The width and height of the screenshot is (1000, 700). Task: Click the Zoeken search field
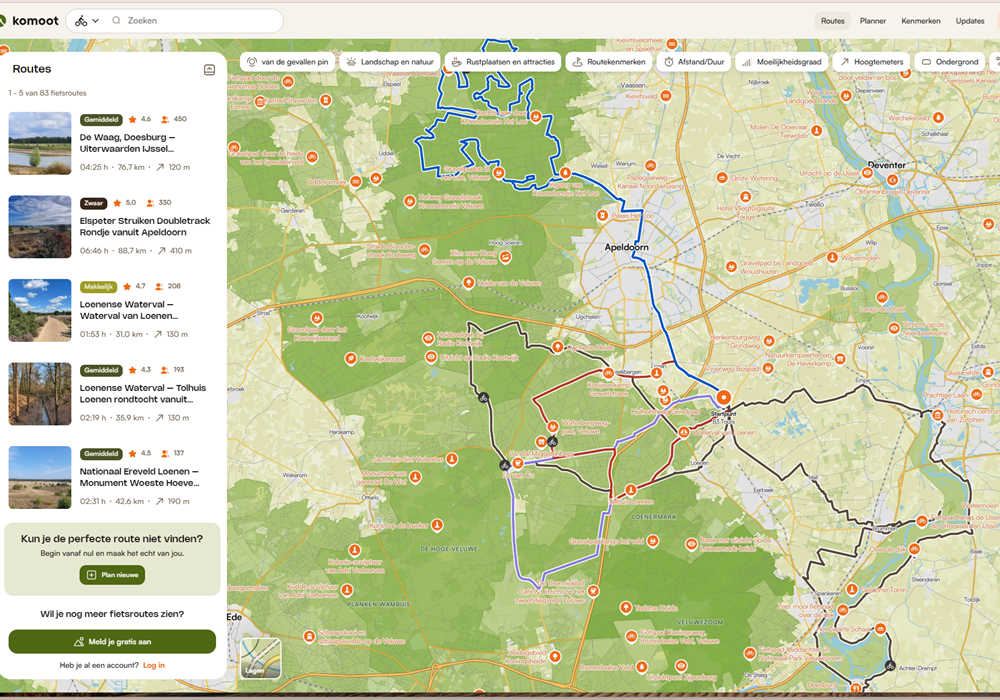[x=200, y=21]
